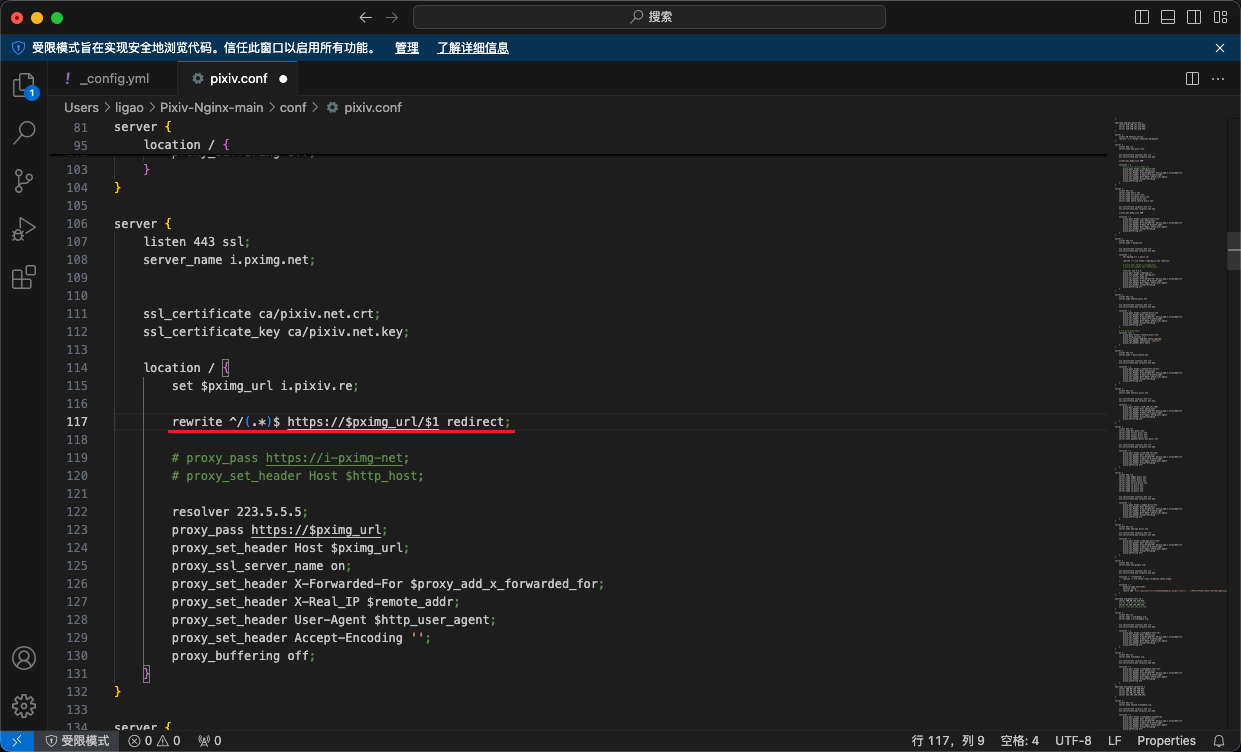Image resolution: width=1241 pixels, height=752 pixels.
Task: Click 'ssl_certificate ca/pixiv.net.crt;' line
Action: [x=262, y=314]
